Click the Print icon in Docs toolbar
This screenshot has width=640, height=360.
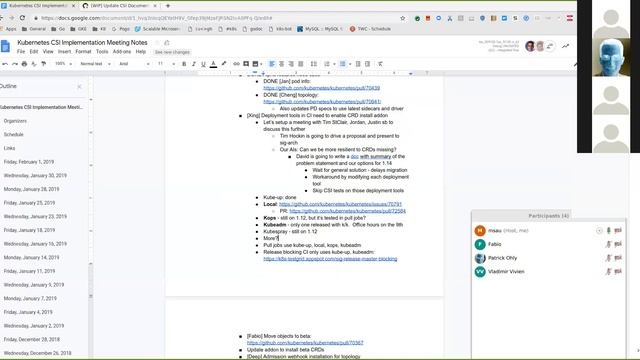[x=24, y=64]
